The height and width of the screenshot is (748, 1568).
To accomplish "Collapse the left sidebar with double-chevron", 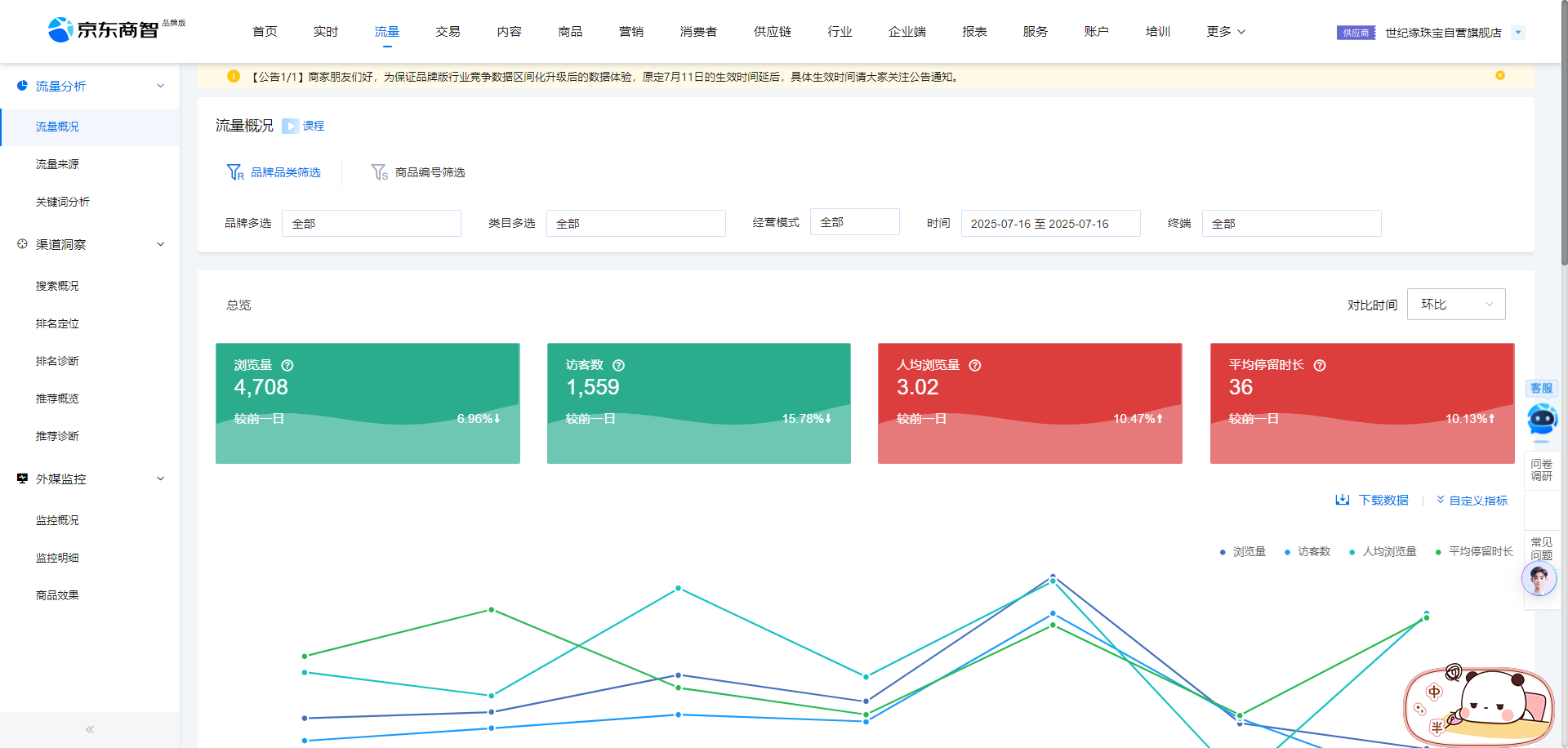I will tap(90, 729).
